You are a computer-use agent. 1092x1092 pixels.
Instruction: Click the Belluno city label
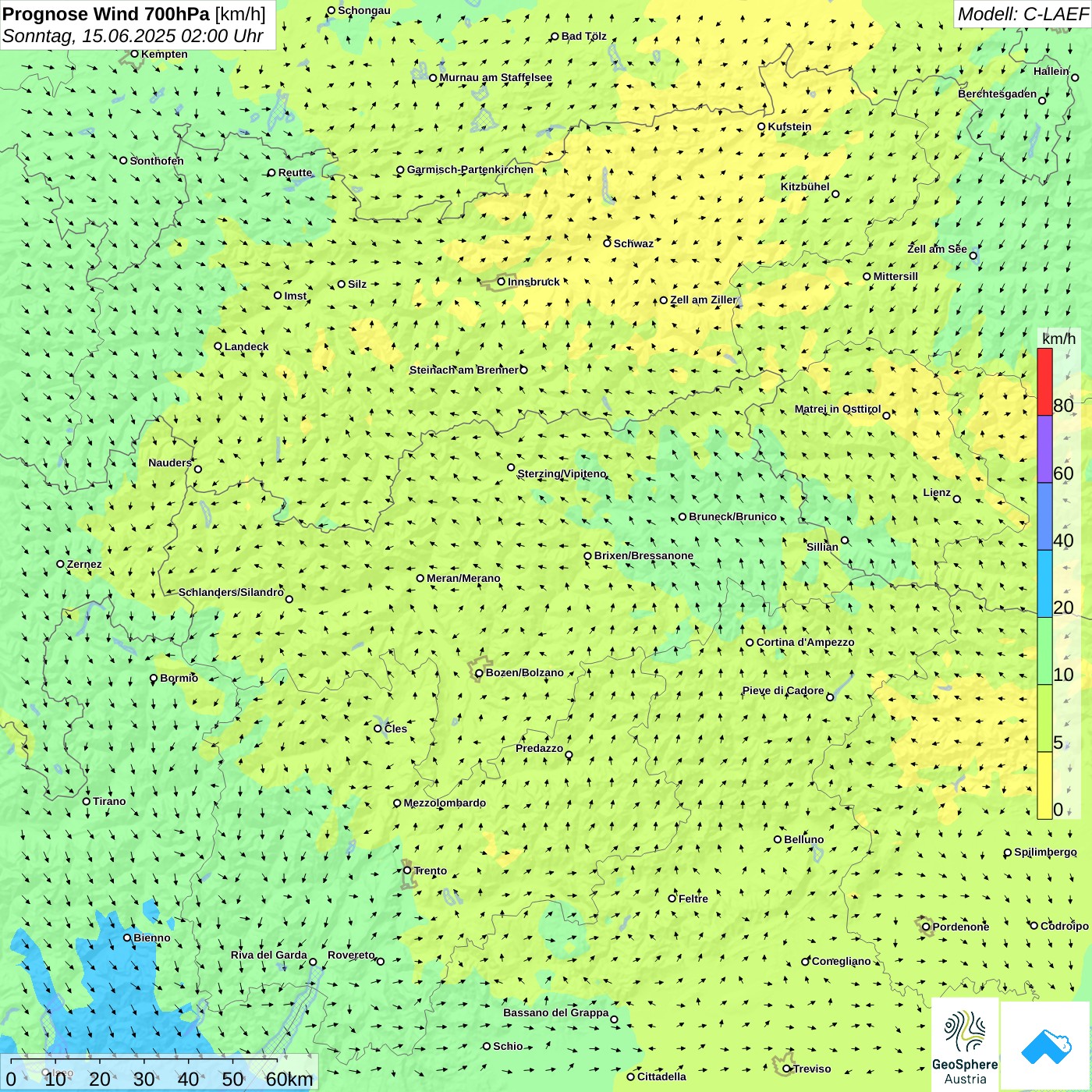pyautogui.click(x=803, y=839)
